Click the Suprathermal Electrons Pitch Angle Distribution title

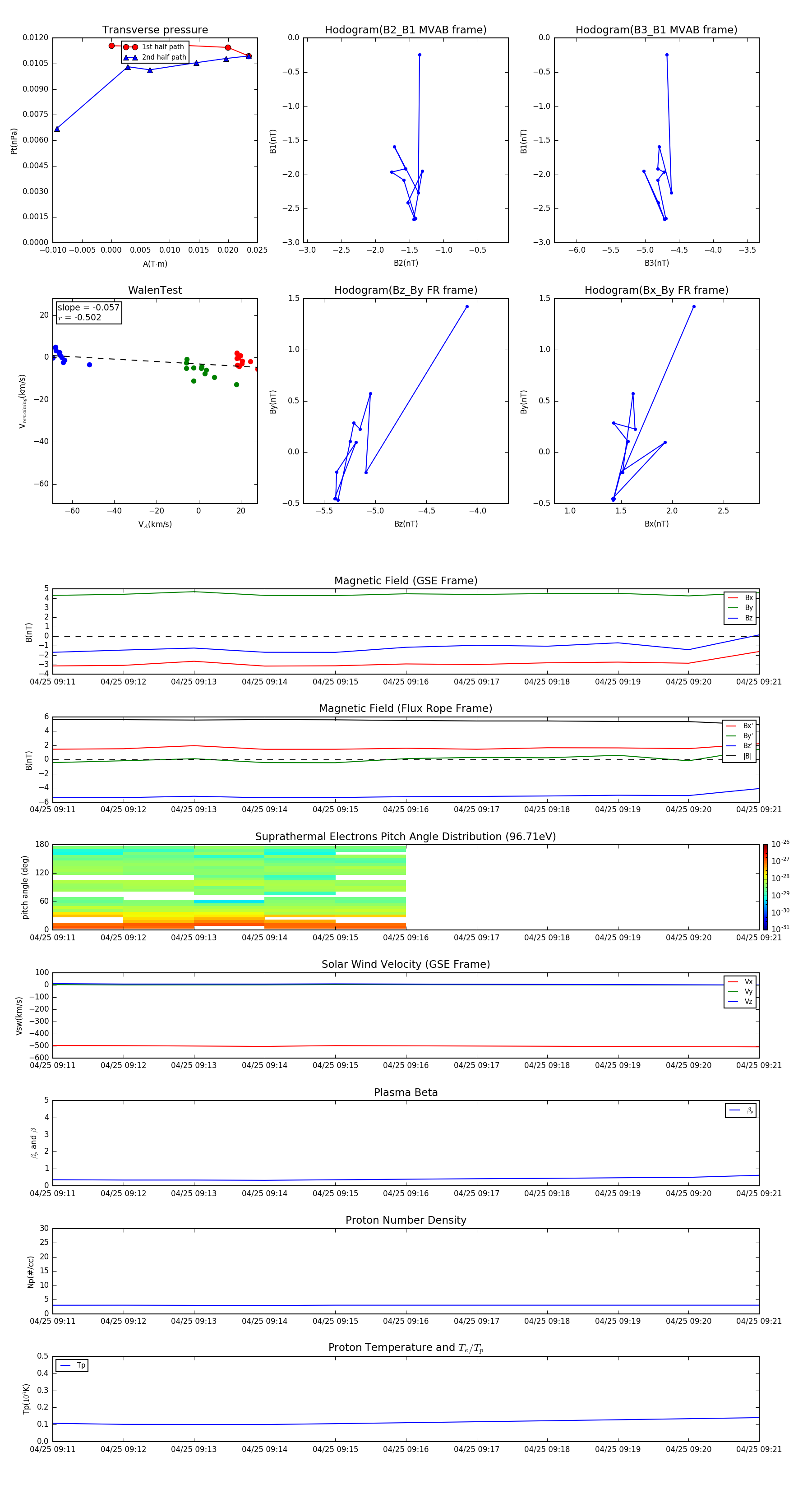406,837
